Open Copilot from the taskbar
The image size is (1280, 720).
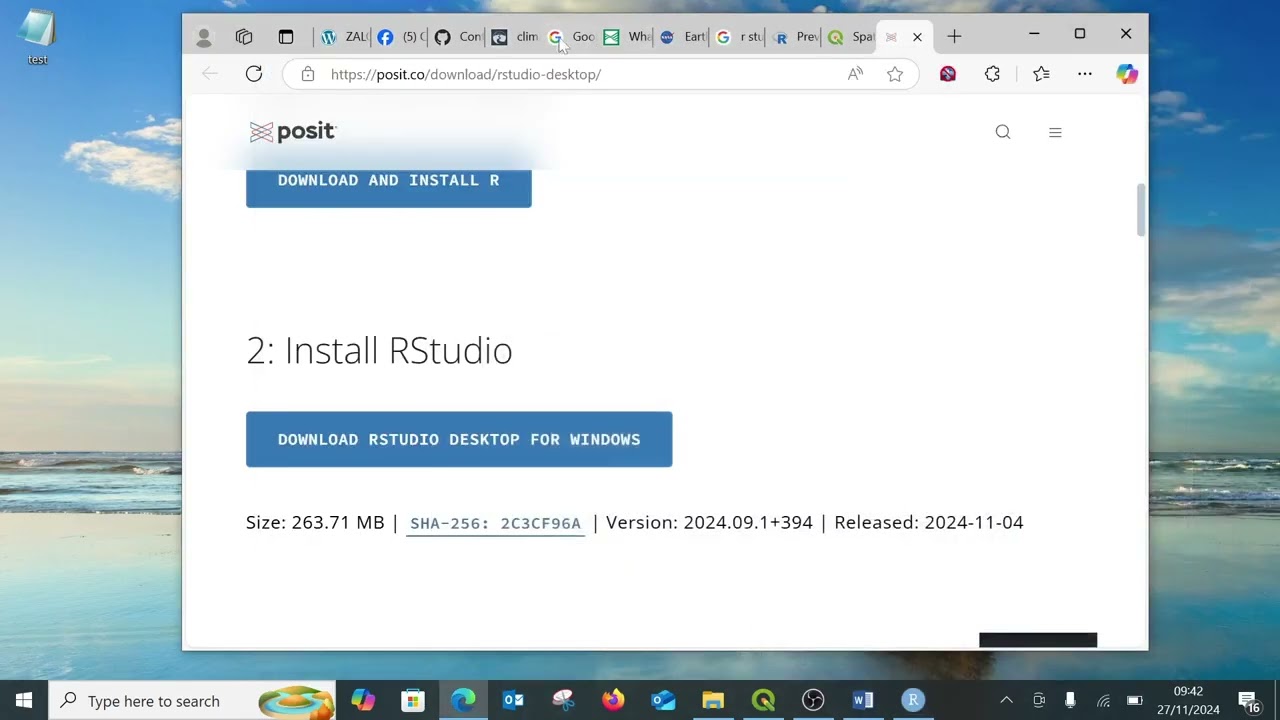click(x=363, y=700)
